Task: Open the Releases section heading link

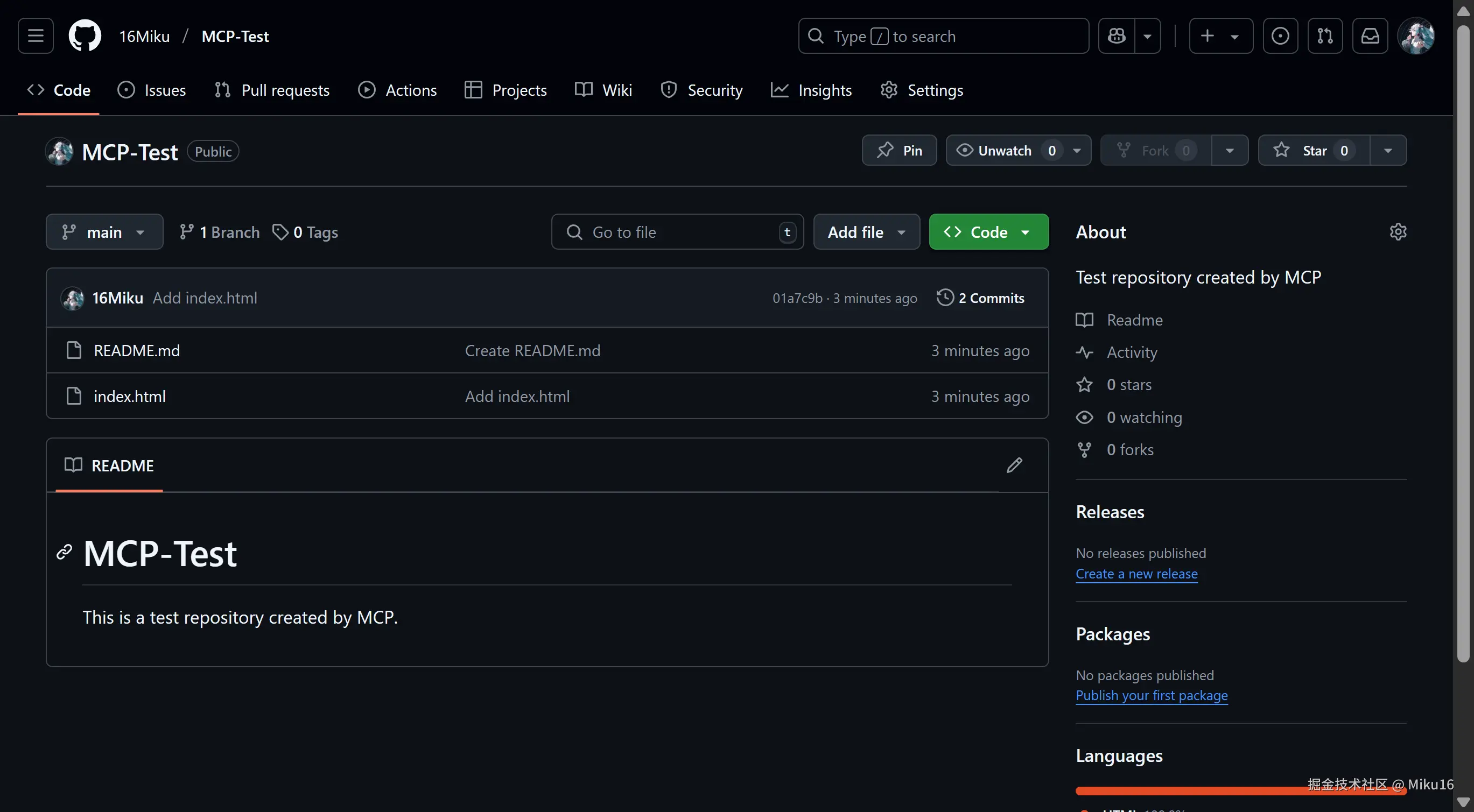Action: click(x=1110, y=512)
